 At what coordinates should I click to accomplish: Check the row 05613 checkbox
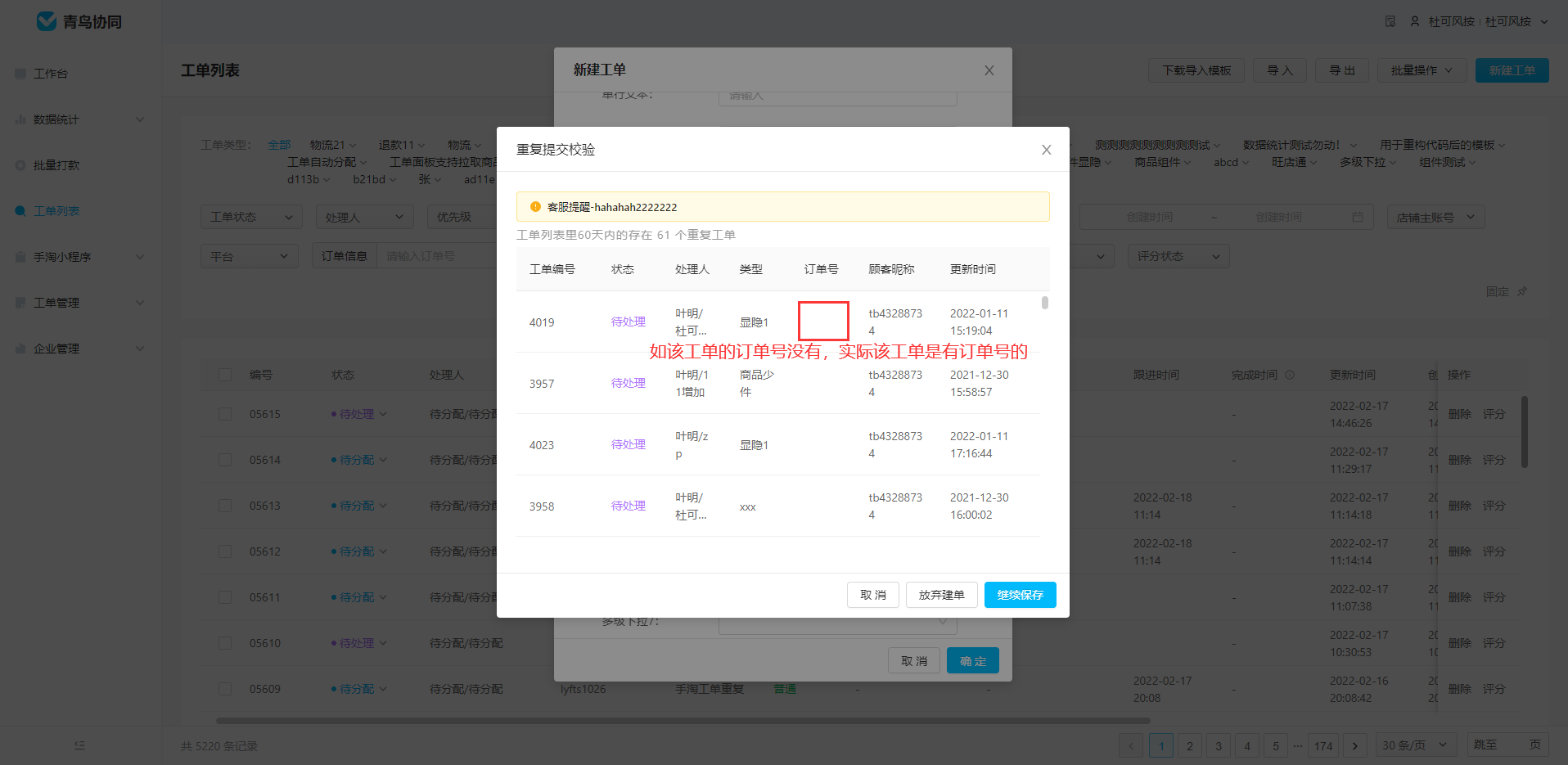click(225, 506)
